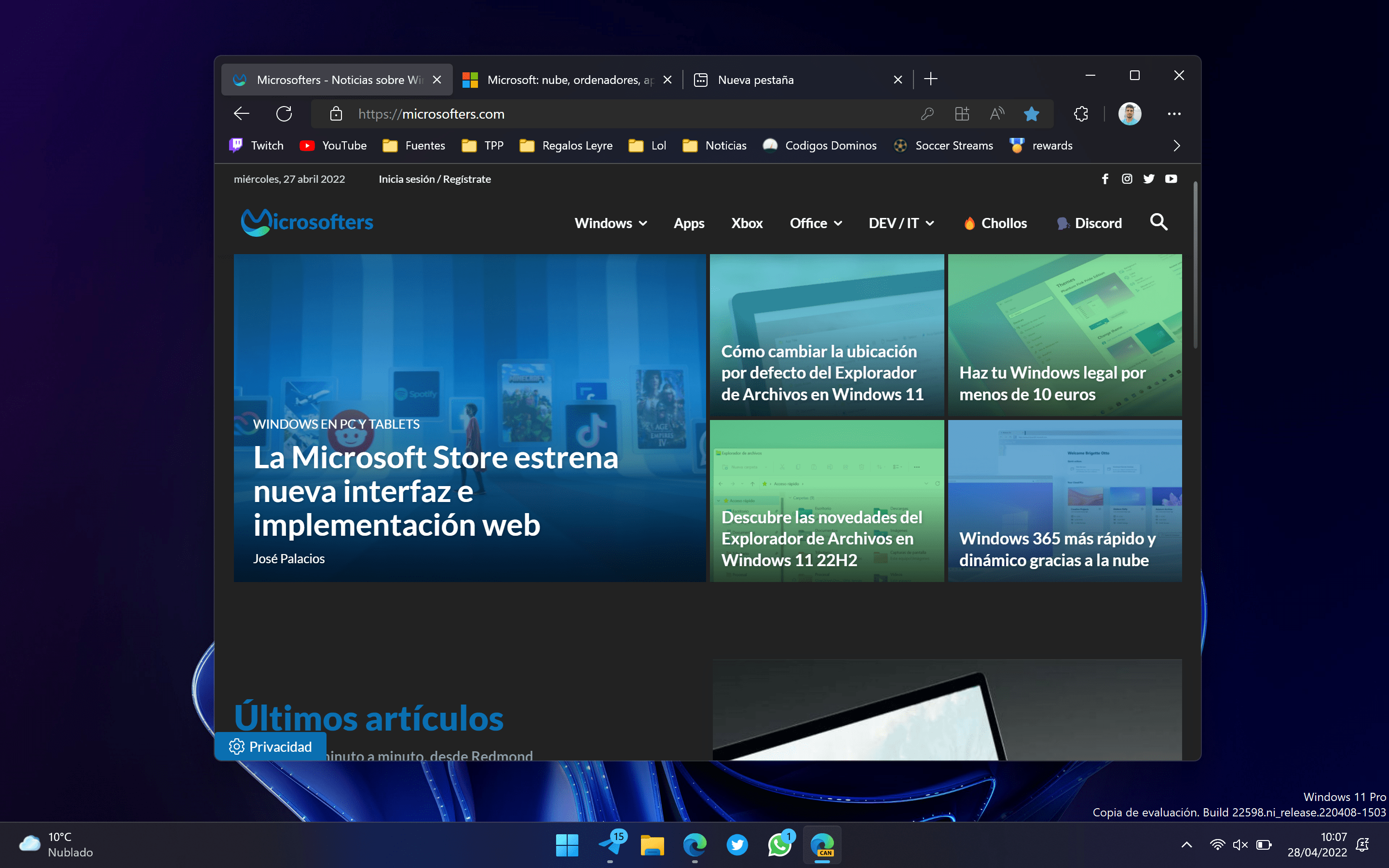Image resolution: width=1389 pixels, height=868 pixels.
Task: Click the Privacidad button
Action: [x=271, y=746]
